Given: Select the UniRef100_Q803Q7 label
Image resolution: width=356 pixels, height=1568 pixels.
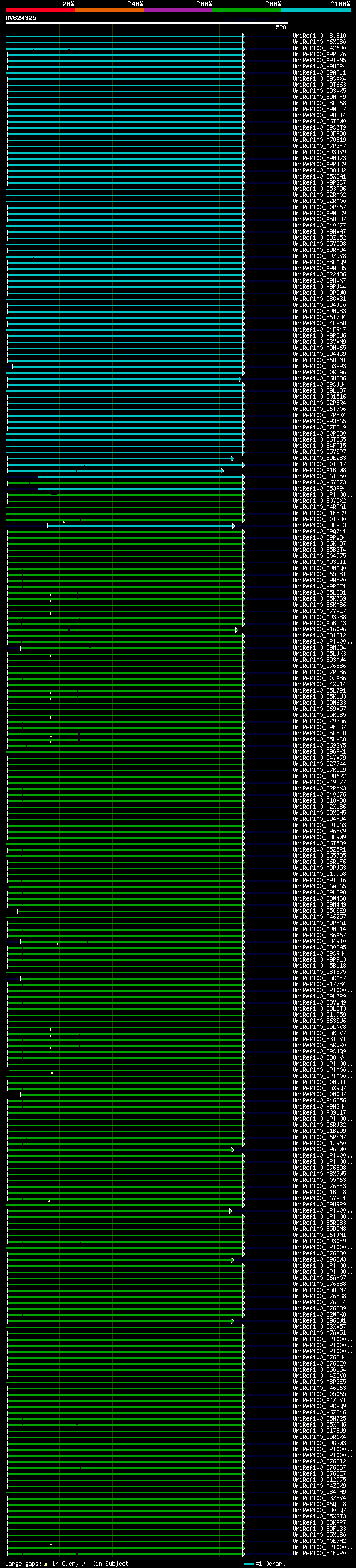Looking at the screenshot, I should pos(319,1510).
